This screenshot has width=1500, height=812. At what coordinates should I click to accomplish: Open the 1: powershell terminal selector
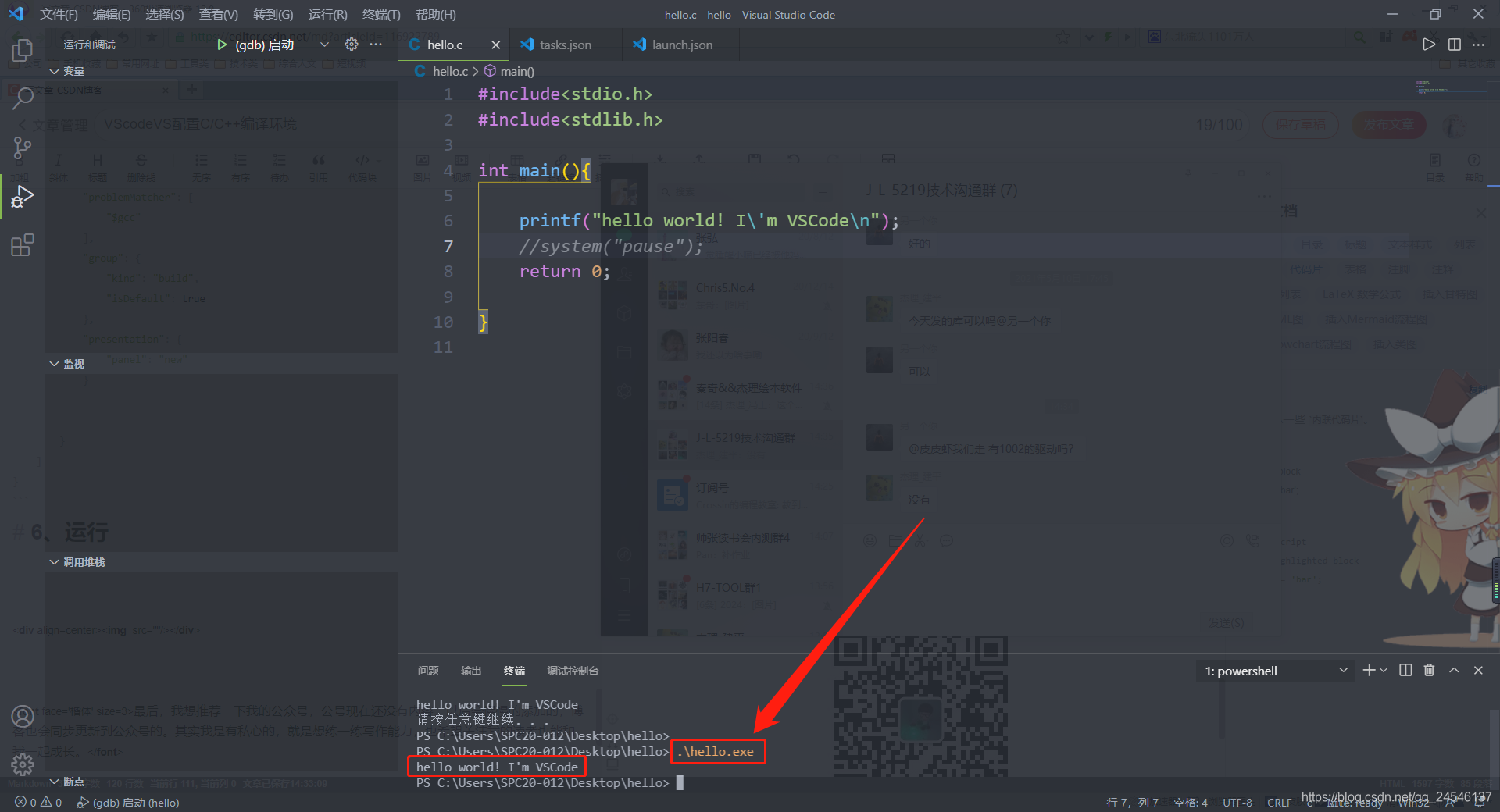(1275, 671)
